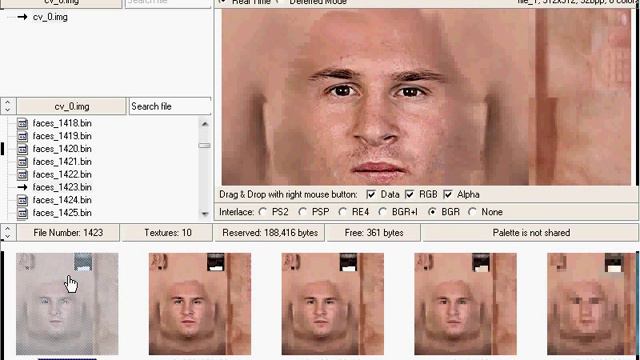Select BGR+I interlace option

(x=382, y=212)
